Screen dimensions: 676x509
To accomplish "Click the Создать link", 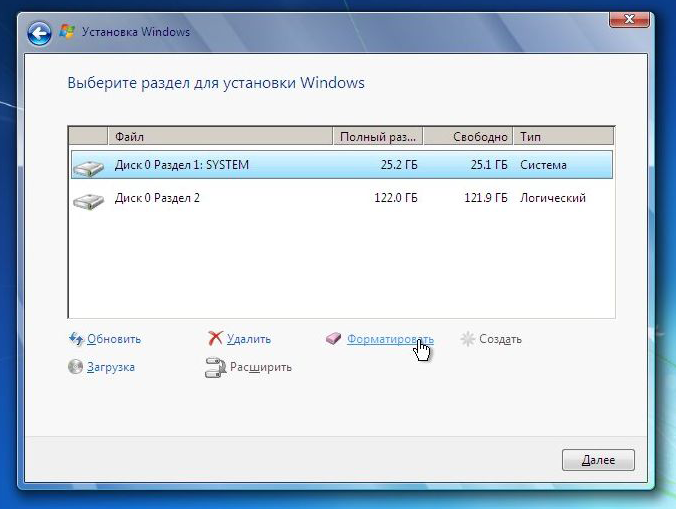I will [x=500, y=339].
